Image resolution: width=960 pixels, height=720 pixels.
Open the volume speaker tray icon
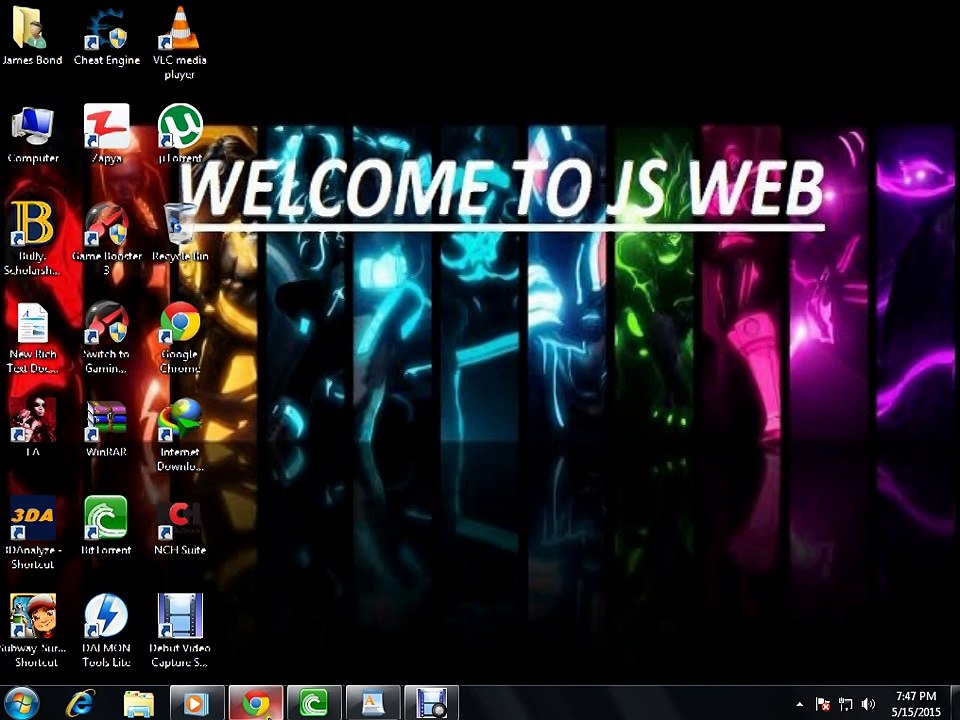pos(868,704)
